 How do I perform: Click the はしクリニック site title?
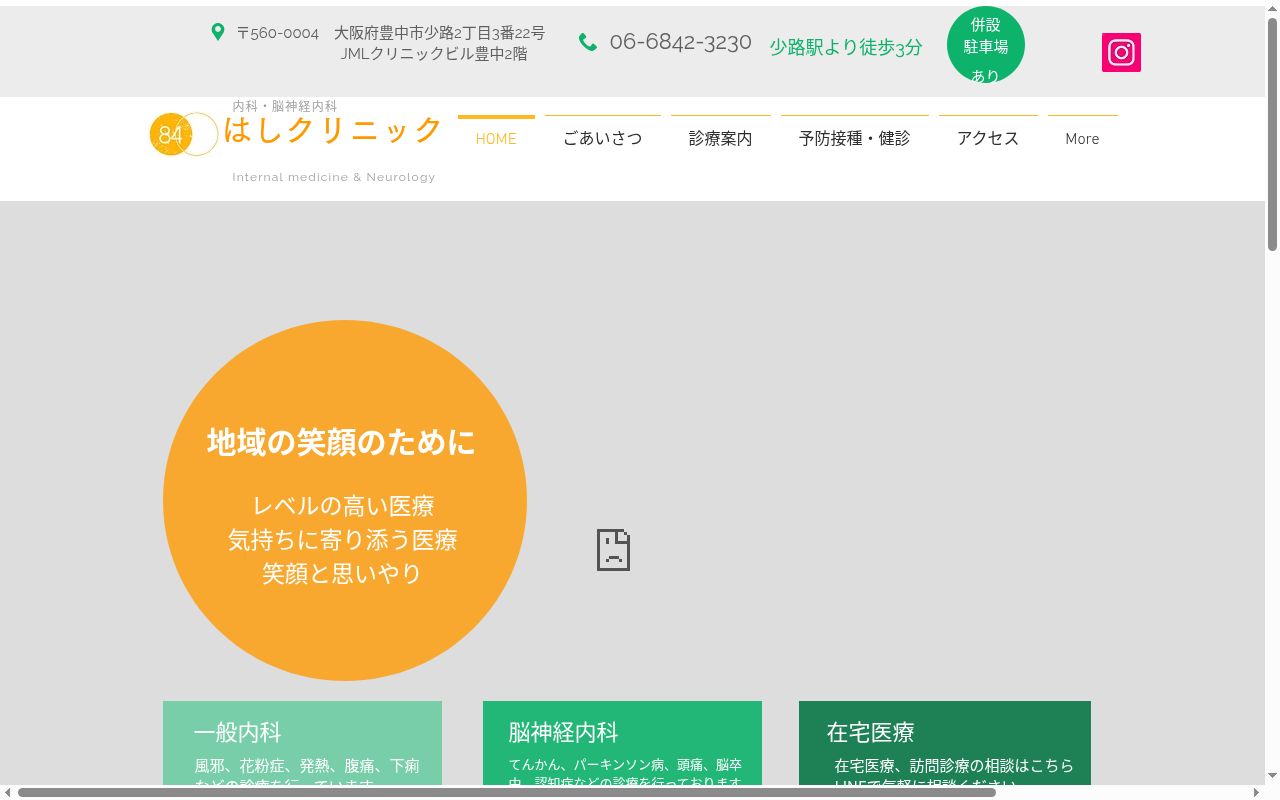333,130
